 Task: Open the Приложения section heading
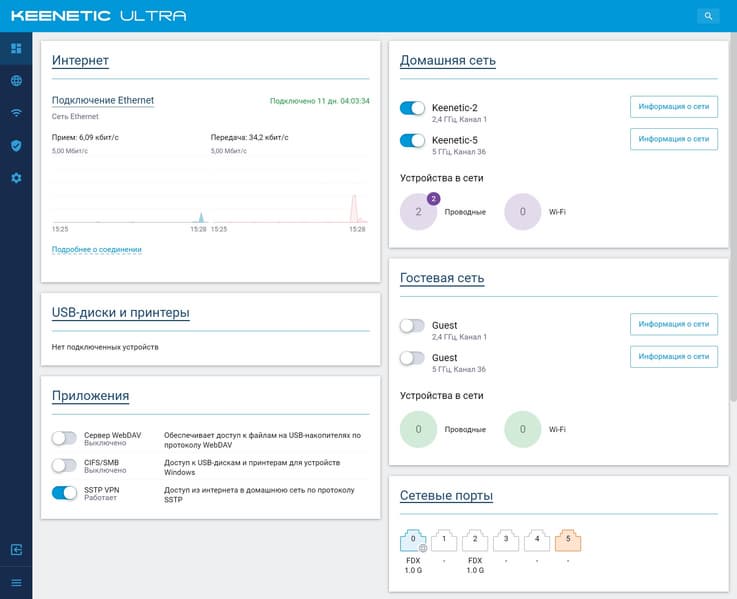pyautogui.click(x=90, y=396)
